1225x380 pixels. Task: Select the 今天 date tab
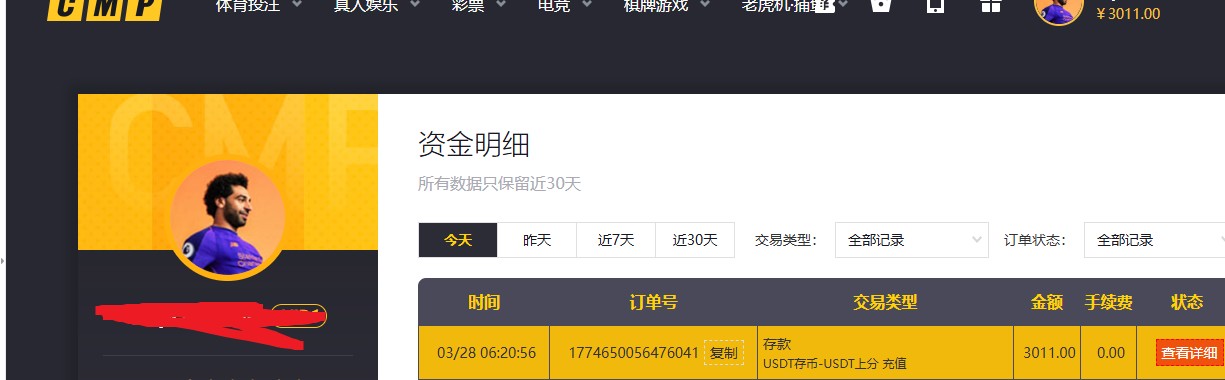(x=458, y=240)
